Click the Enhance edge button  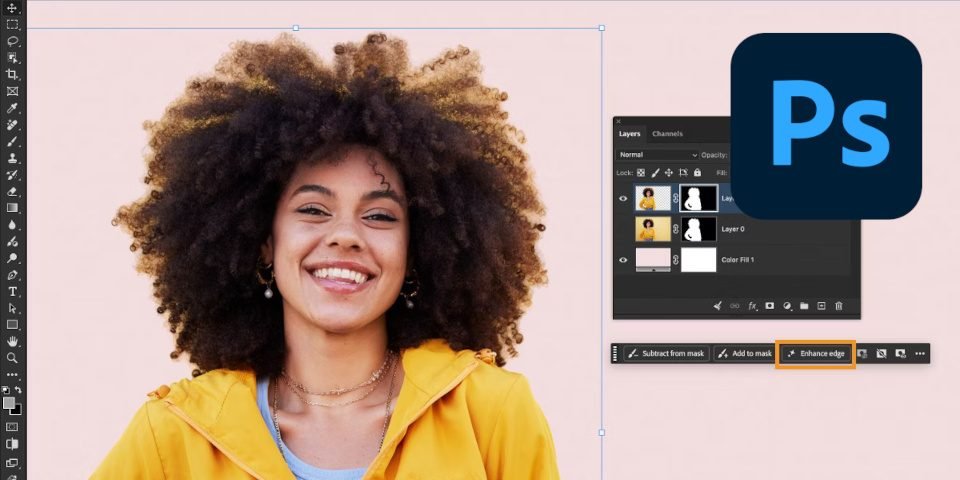coord(816,353)
